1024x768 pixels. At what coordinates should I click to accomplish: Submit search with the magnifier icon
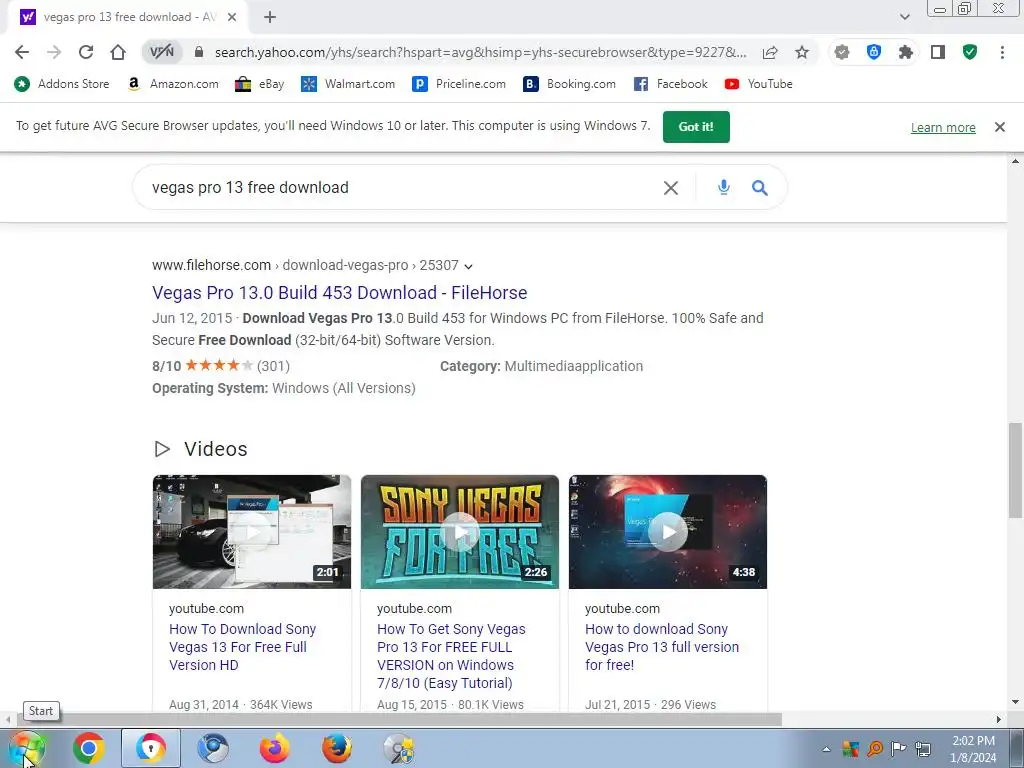coord(759,187)
